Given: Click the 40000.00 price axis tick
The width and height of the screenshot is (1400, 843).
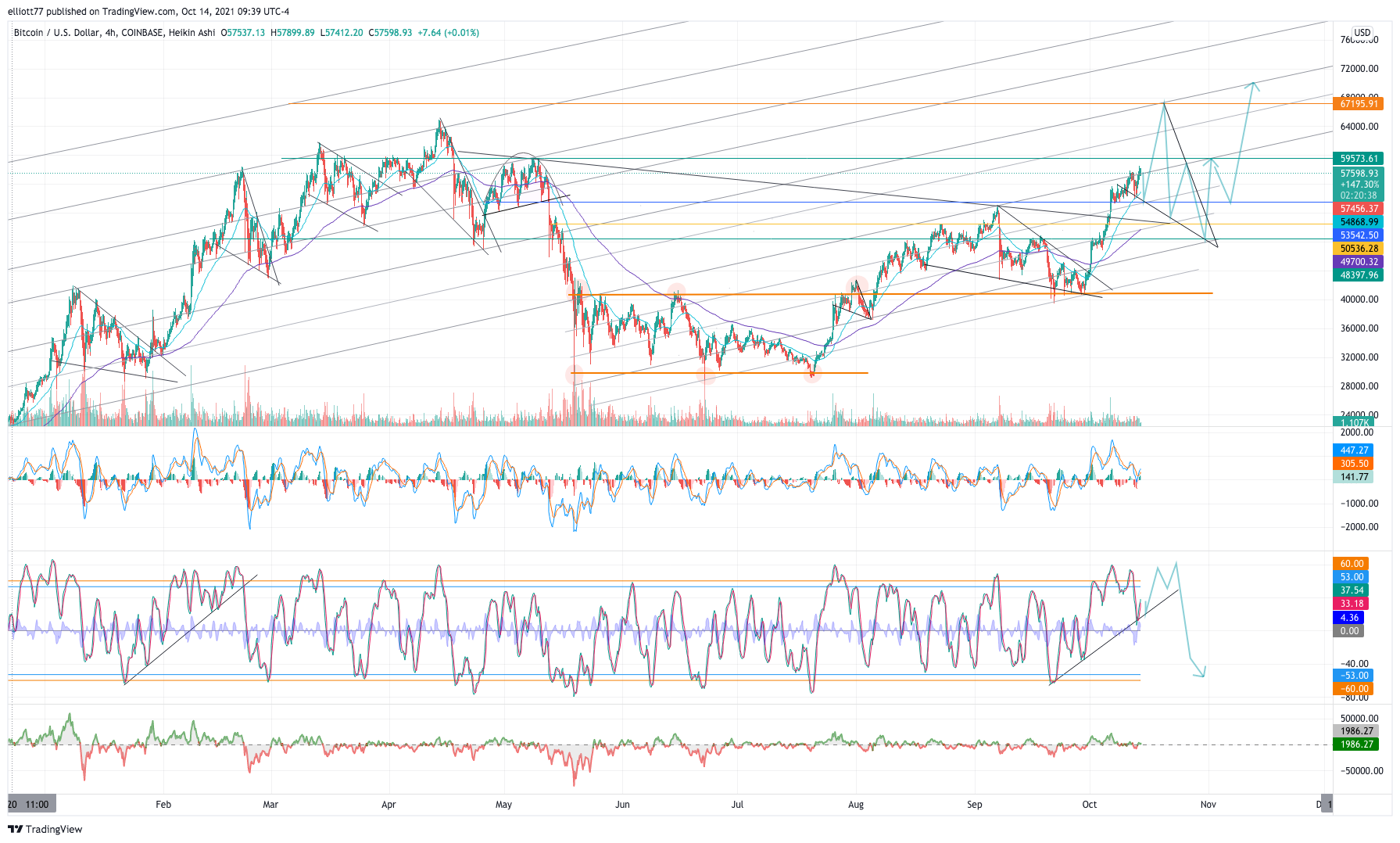Looking at the screenshot, I should tap(1359, 300).
